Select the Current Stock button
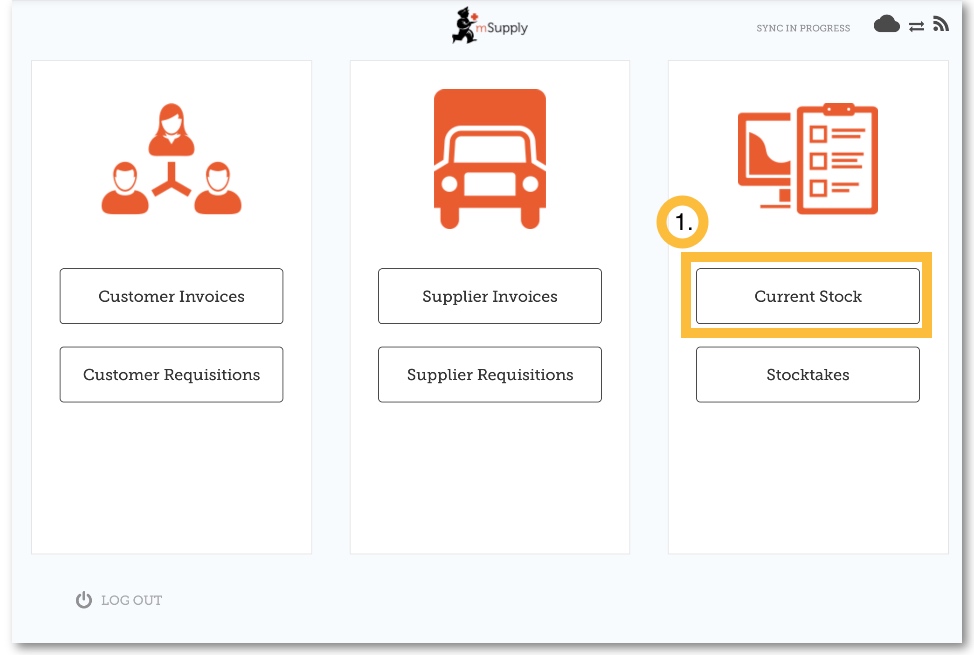The height and width of the screenshot is (655, 974). 807,296
